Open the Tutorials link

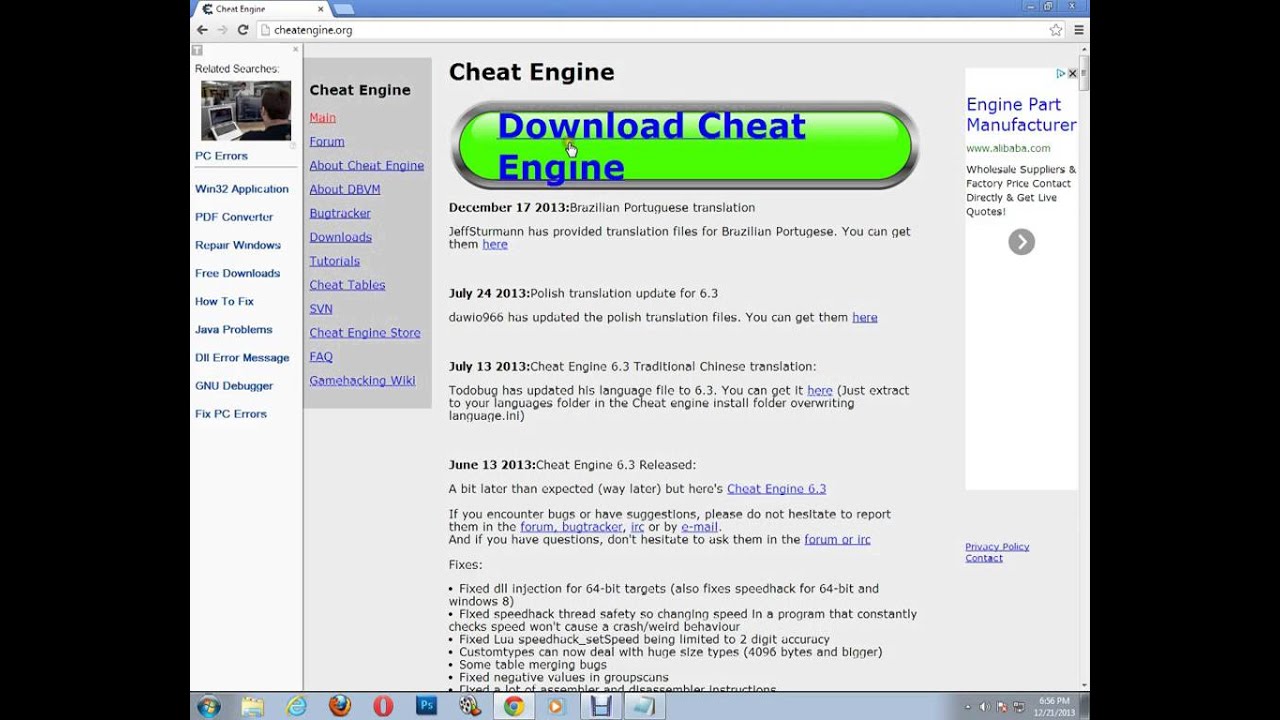(x=334, y=262)
